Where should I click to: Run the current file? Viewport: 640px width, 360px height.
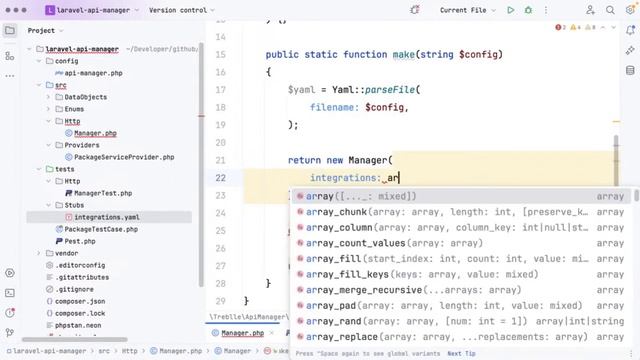click(x=511, y=10)
